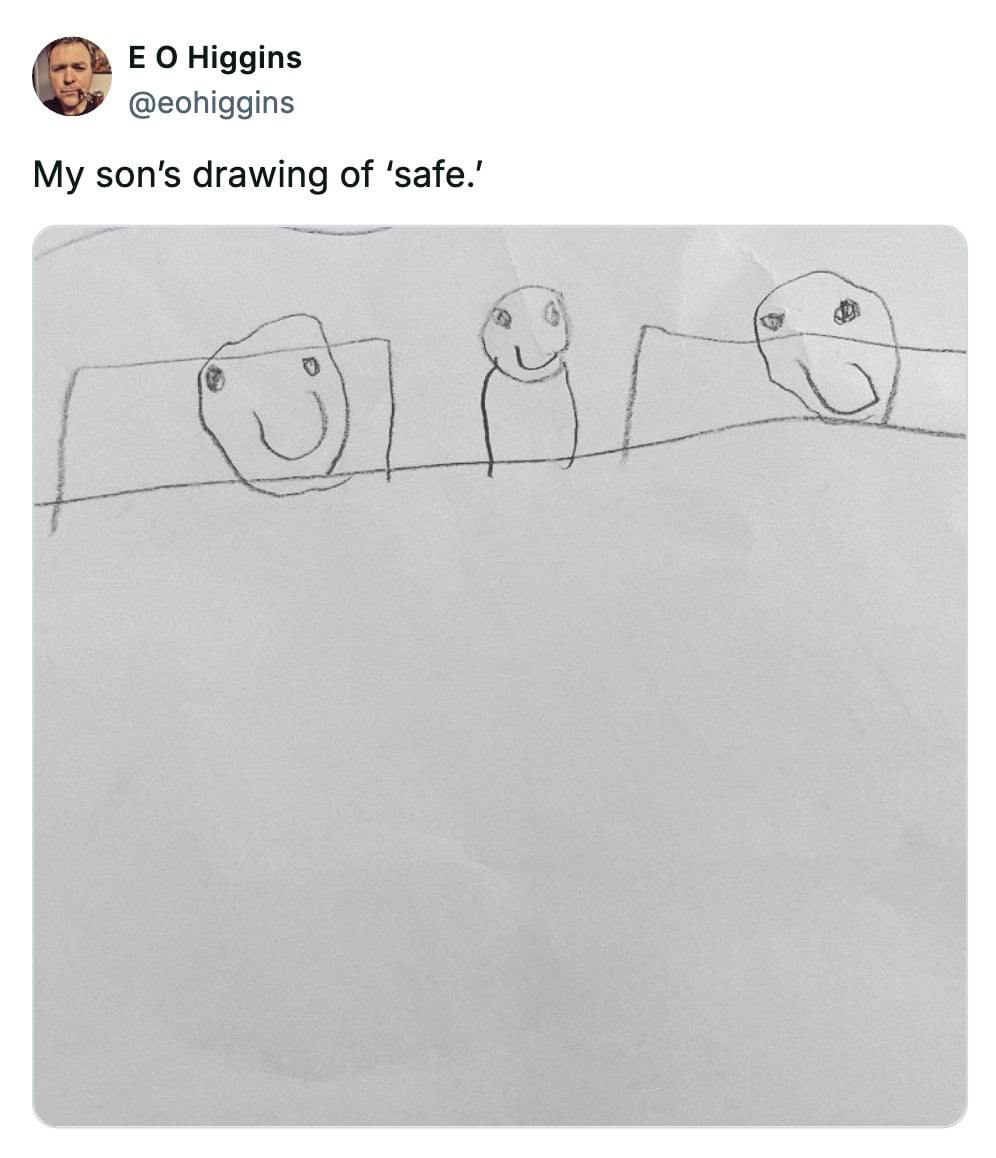Viewport: 996px width, 1158px height.
Task: Click the smile of the middle figure
Action: coord(536,360)
